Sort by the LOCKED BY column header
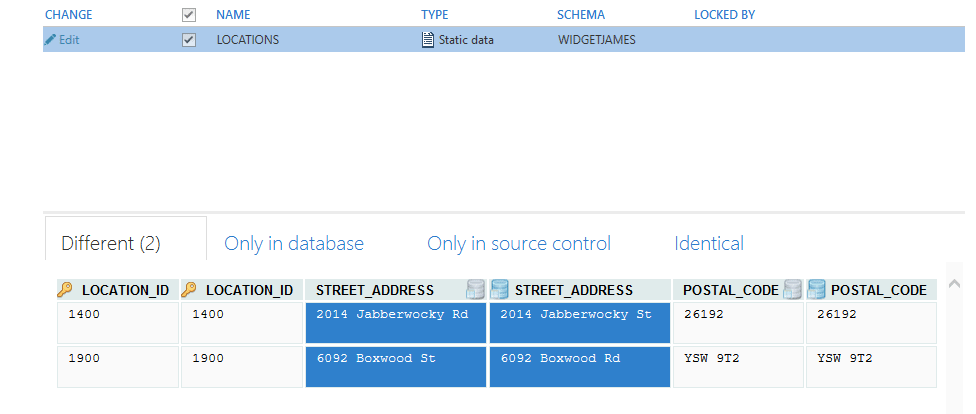Image resolution: width=976 pixels, height=414 pixels. coord(725,15)
